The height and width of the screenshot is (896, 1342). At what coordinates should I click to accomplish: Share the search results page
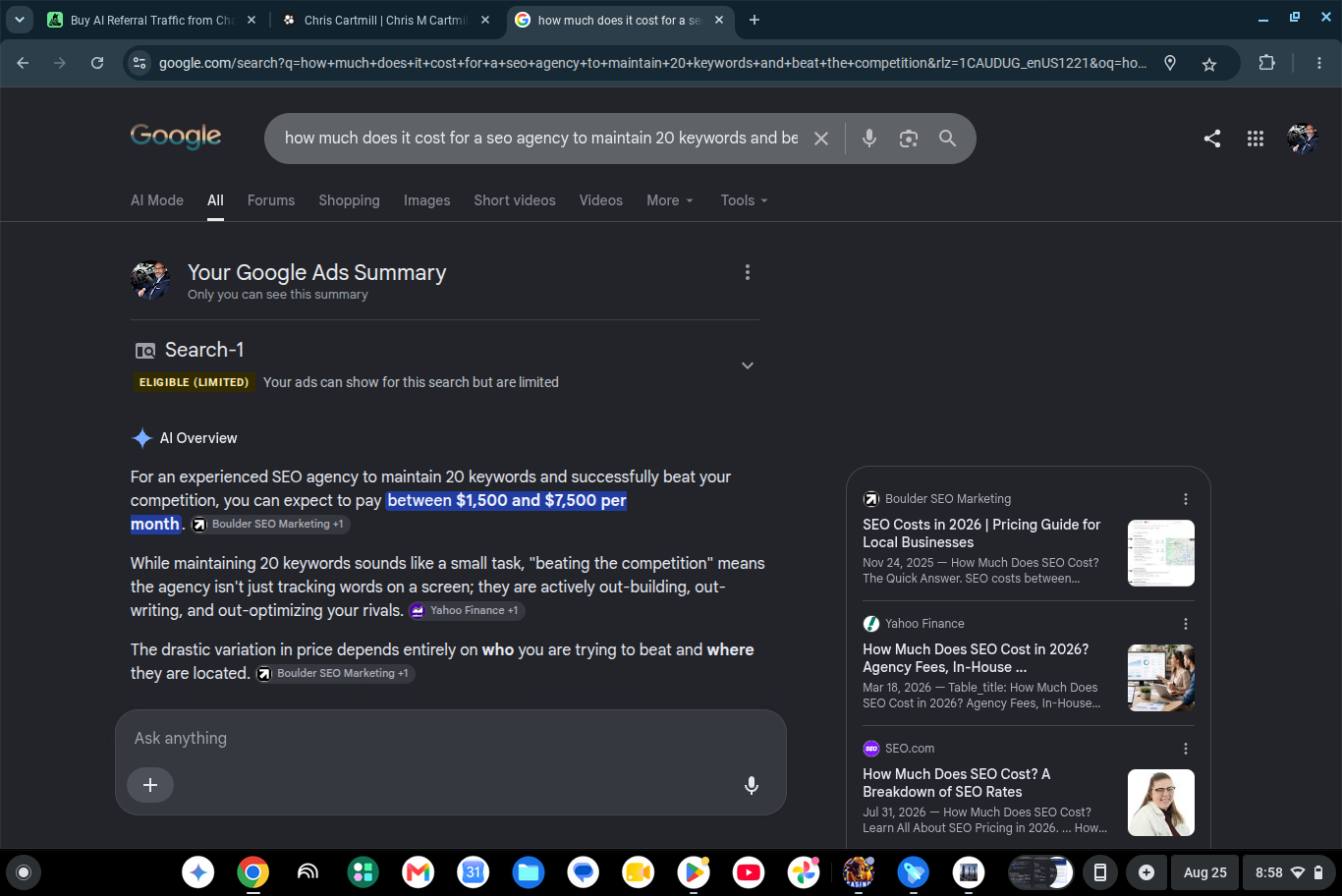[x=1212, y=139]
